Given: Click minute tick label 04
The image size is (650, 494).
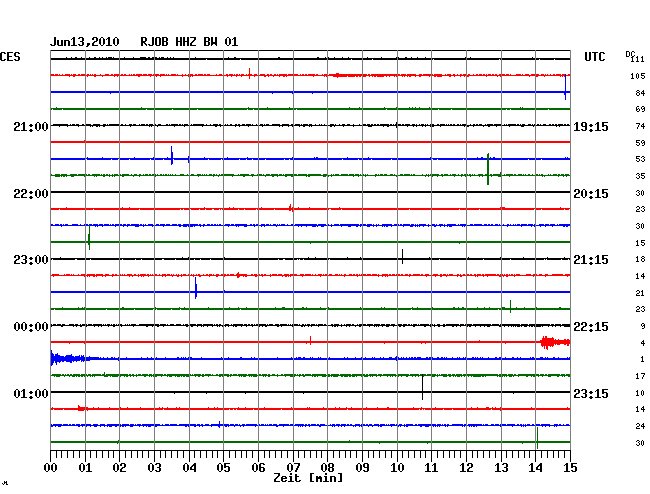Looking at the screenshot, I should [x=189, y=468].
